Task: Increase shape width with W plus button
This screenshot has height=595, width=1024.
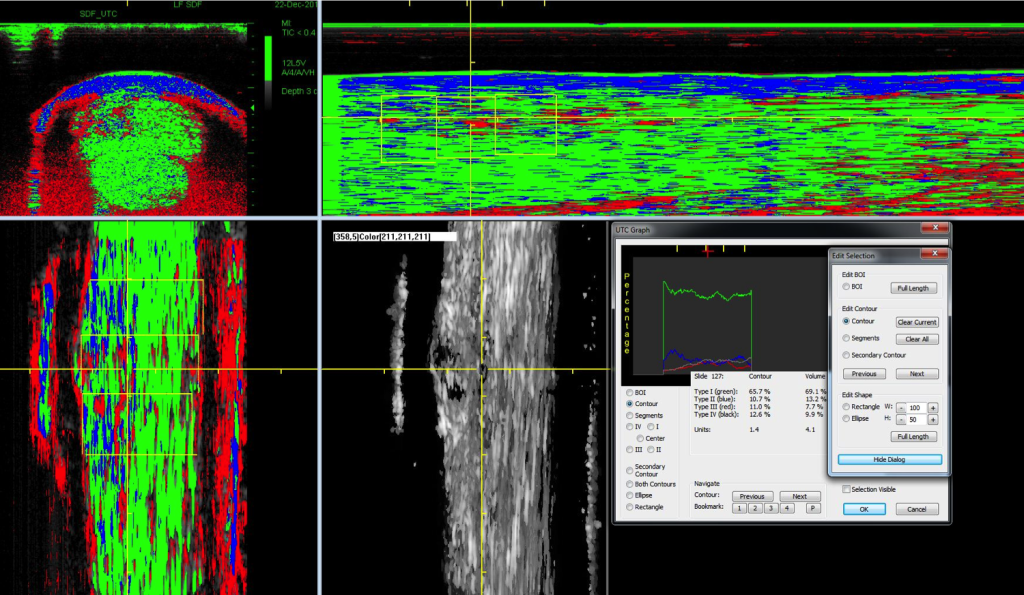Action: click(x=933, y=407)
